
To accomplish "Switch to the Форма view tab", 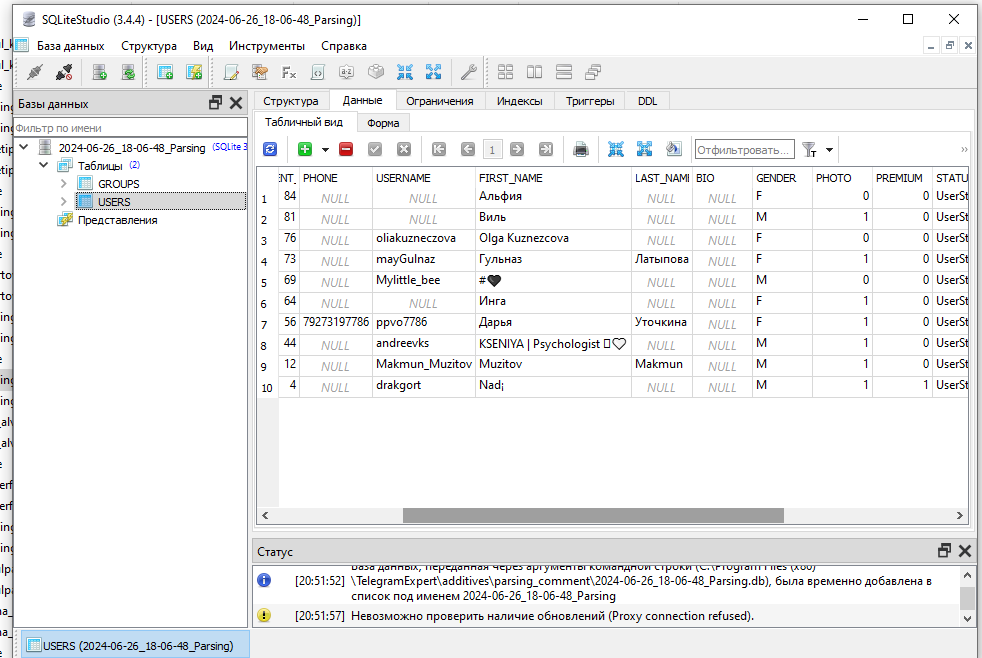I will pyautogui.click(x=383, y=123).
